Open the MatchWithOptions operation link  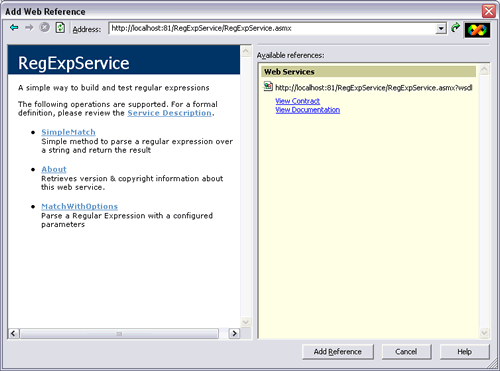80,206
